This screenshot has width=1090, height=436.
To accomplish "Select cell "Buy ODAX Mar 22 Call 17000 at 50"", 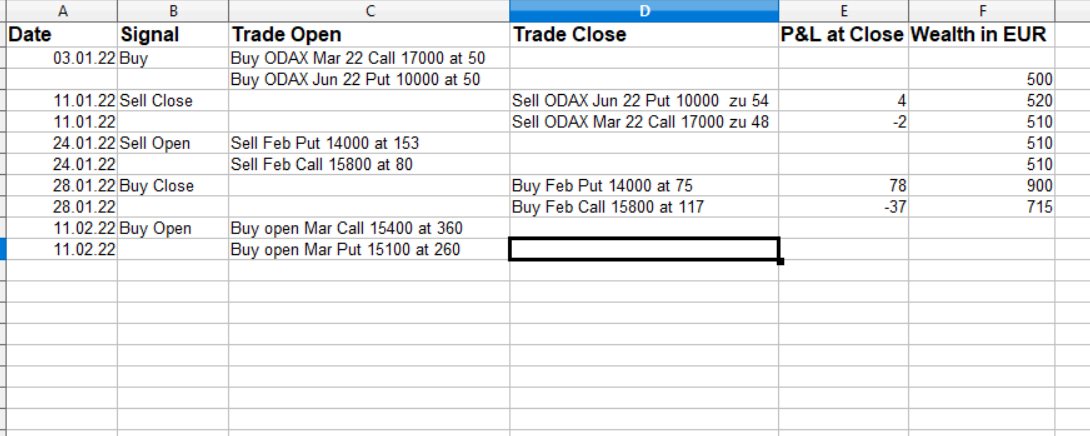I will coord(369,58).
